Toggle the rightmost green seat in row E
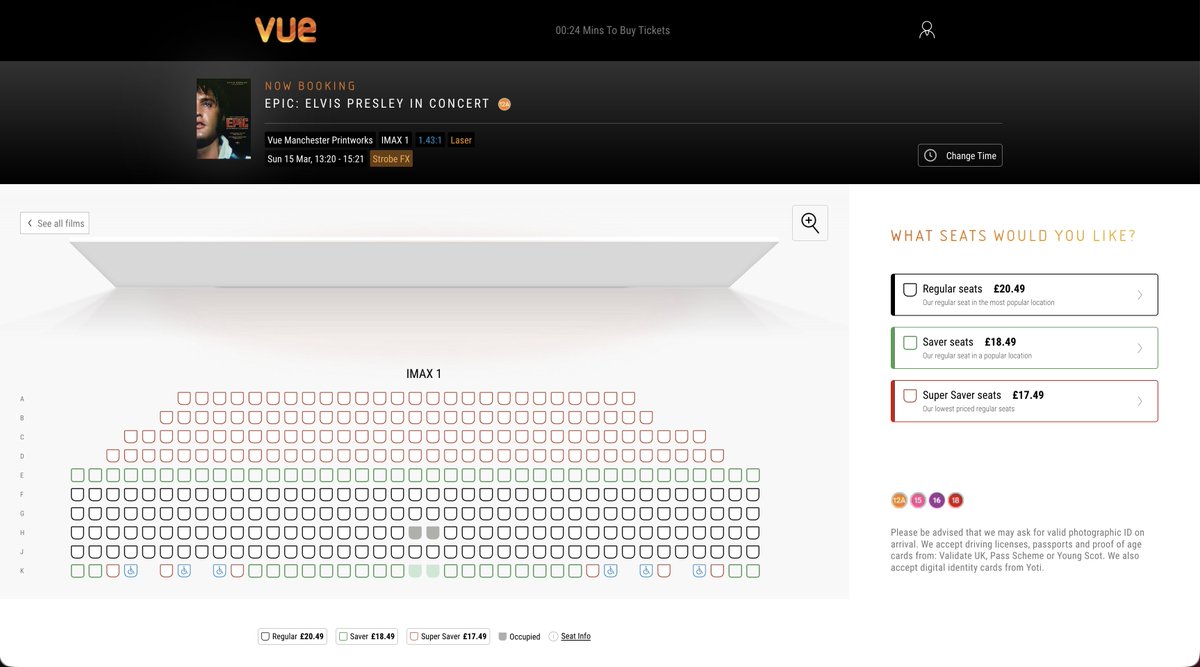This screenshot has height=667, width=1200. tap(752, 475)
